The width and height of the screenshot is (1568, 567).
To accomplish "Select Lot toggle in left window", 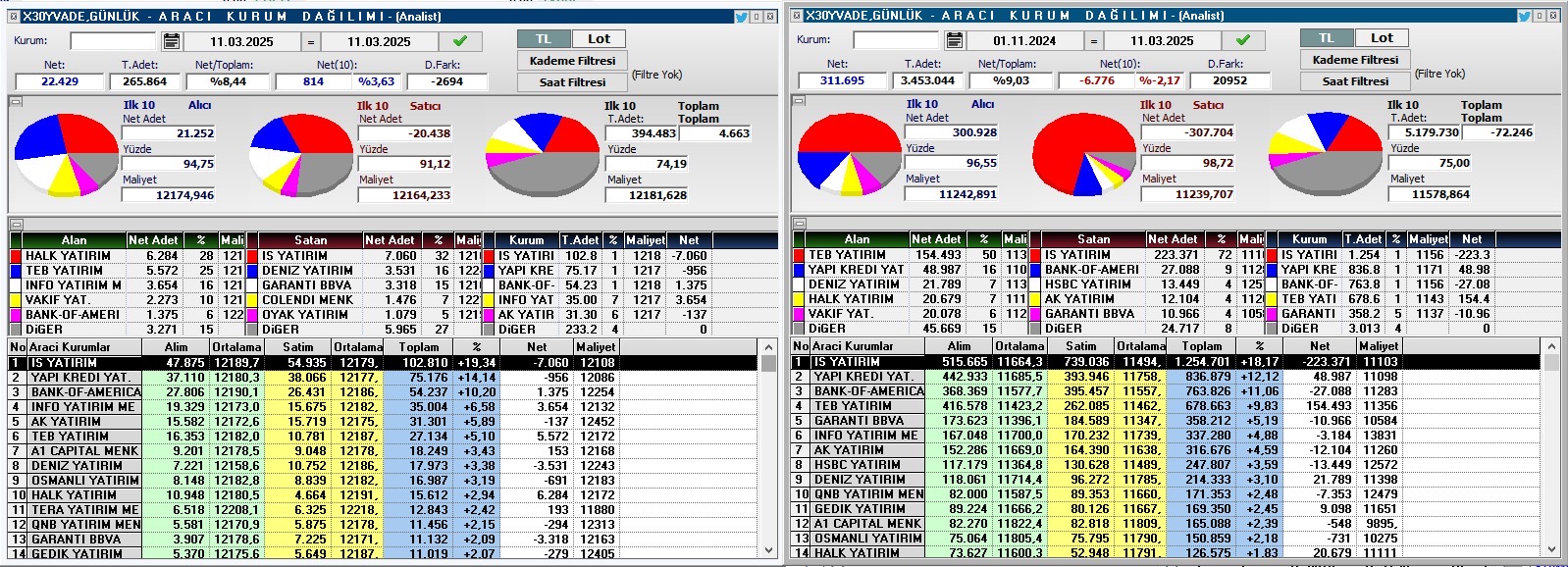I will tap(599, 39).
